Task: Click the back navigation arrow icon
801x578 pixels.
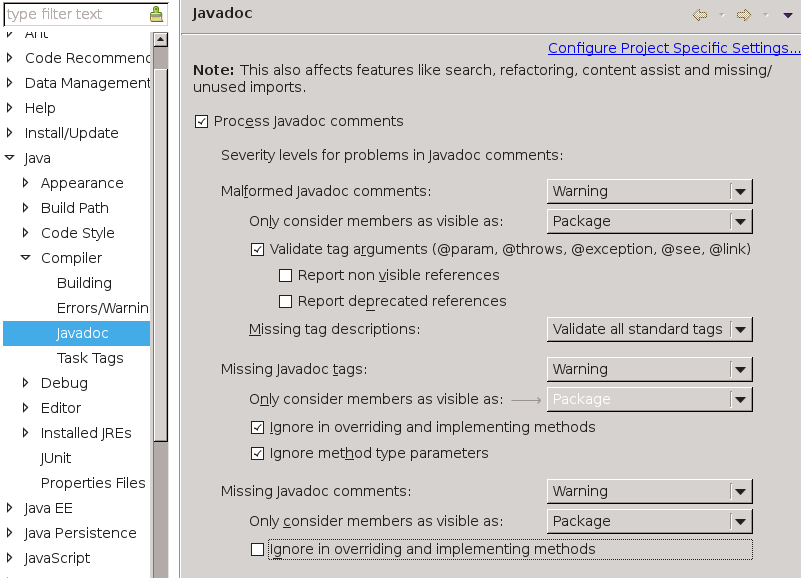Action: (x=700, y=15)
